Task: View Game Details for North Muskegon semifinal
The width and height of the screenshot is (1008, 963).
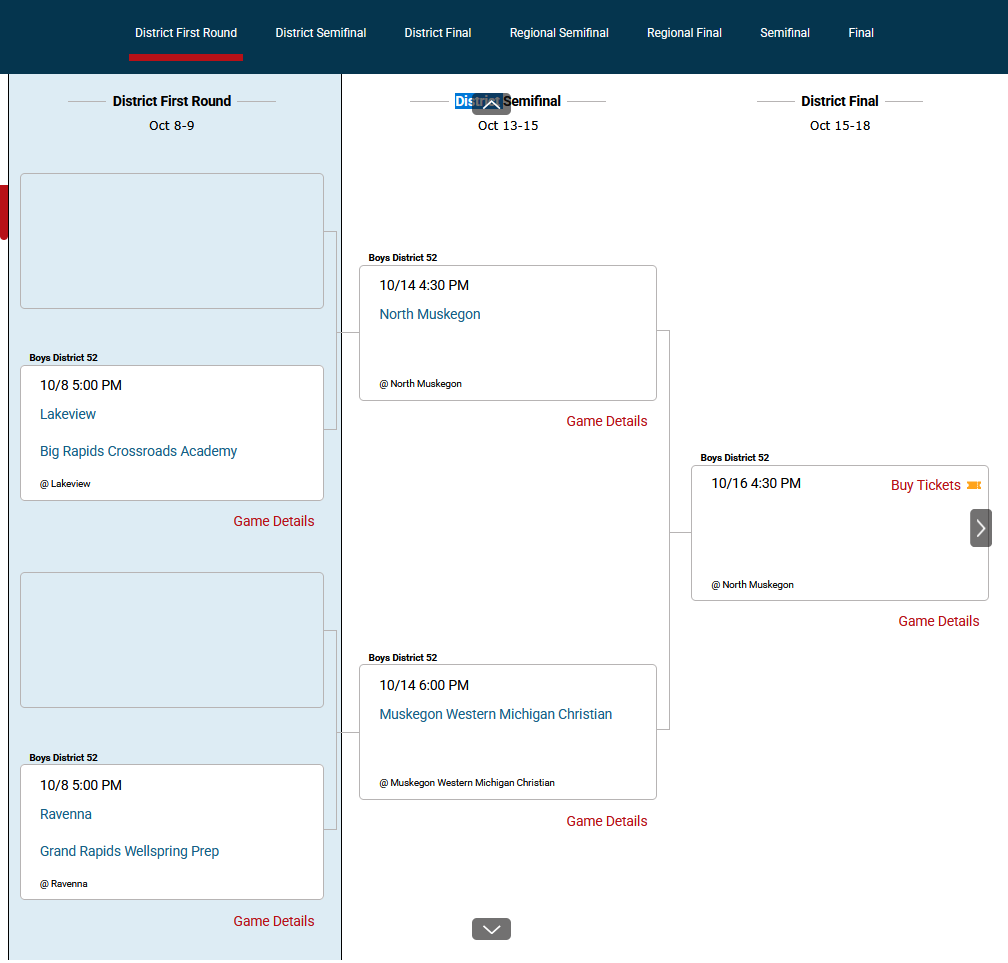Action: 607,421
